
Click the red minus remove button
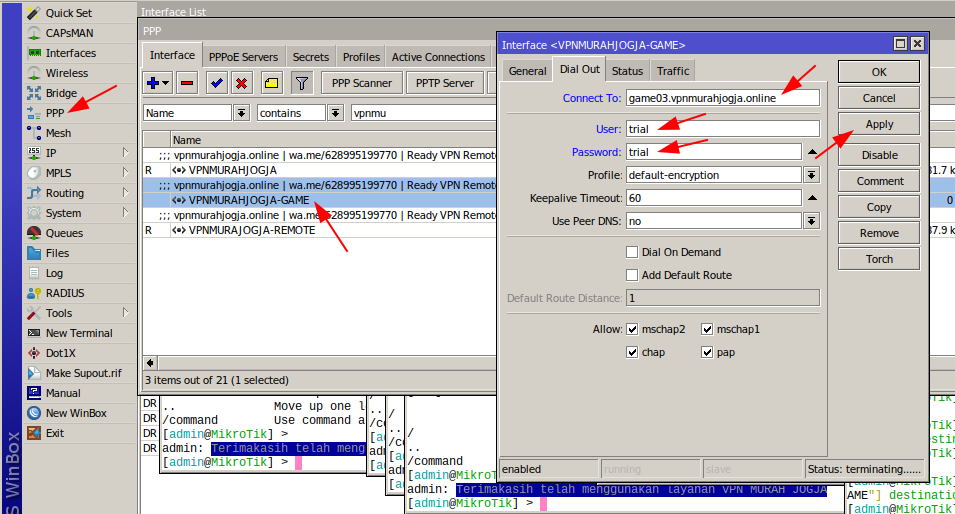(x=188, y=83)
